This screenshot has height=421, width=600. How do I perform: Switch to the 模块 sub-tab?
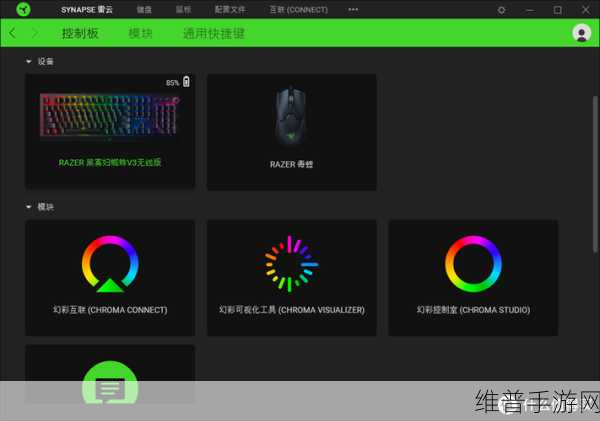140,33
